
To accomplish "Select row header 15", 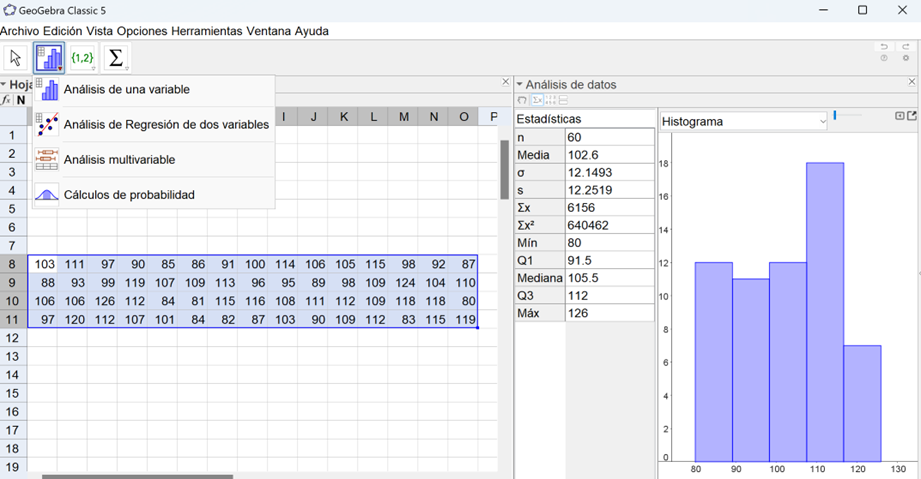I will click(13, 393).
